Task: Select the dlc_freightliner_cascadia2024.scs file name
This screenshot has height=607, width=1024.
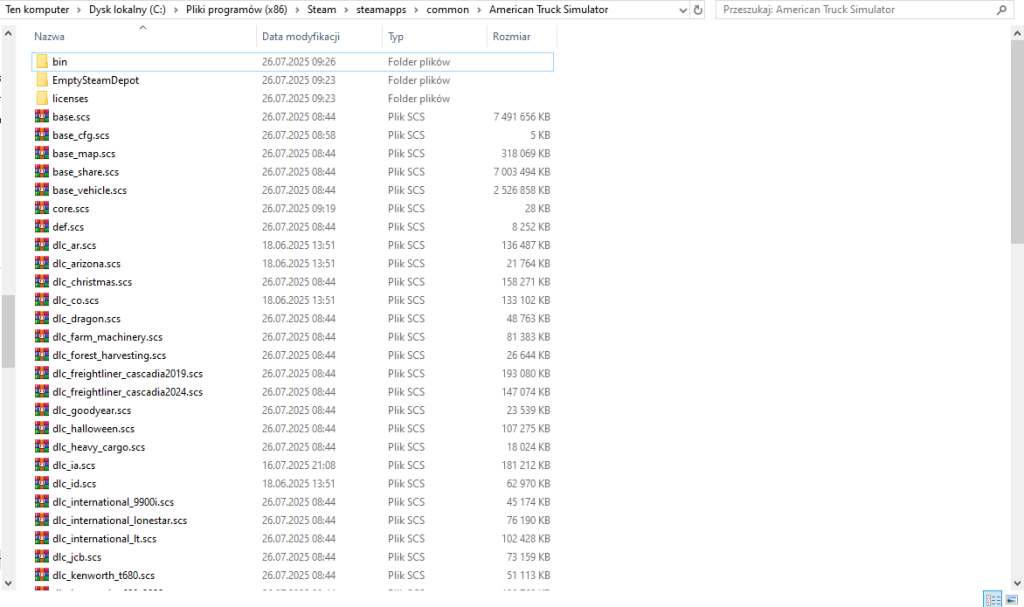Action: (x=127, y=392)
